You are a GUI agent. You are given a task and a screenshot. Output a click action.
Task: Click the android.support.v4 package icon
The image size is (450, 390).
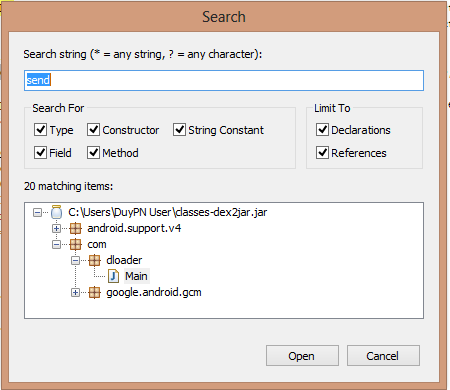(75, 228)
